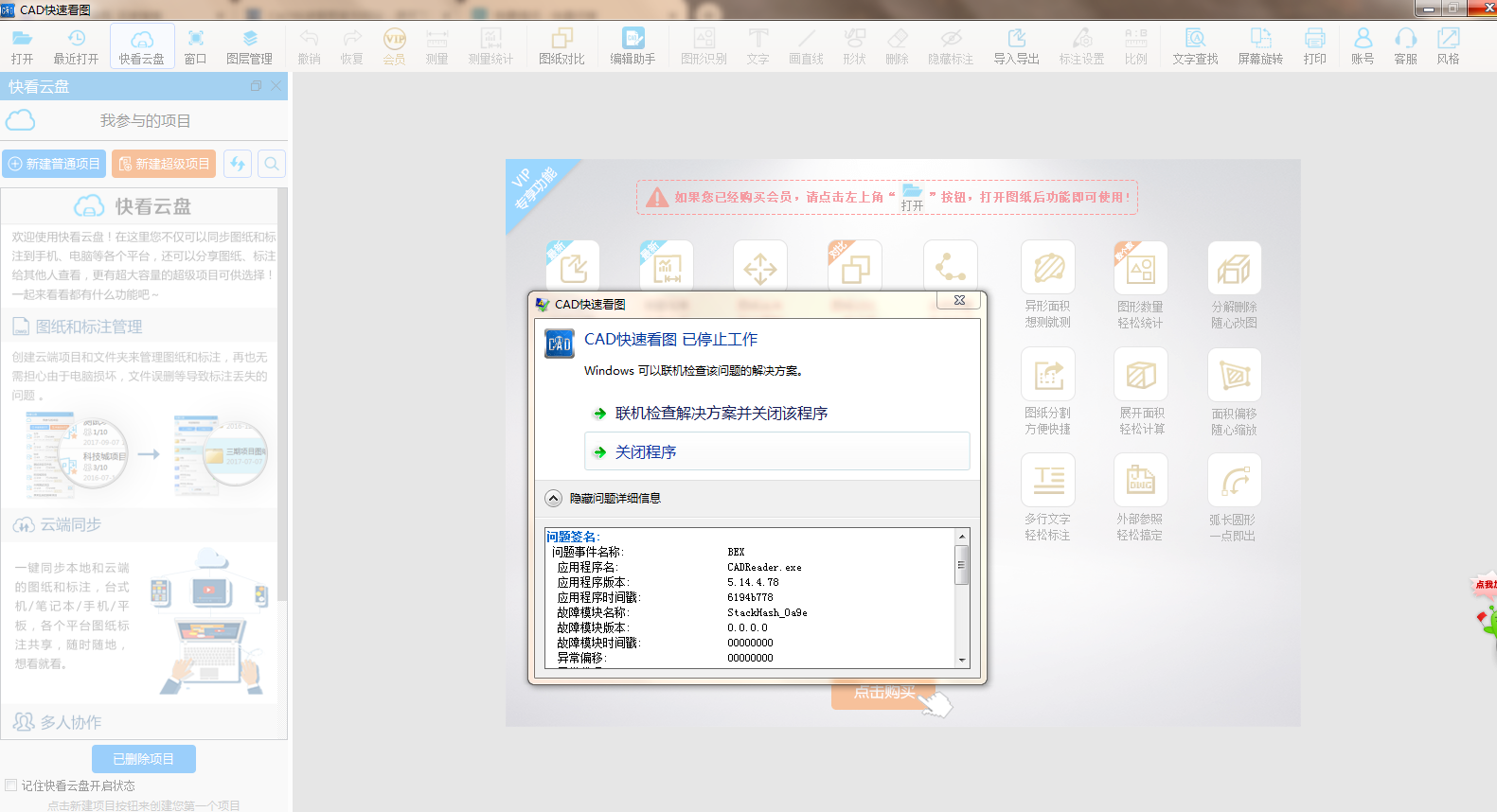Toggle the 快看云盘 cloud disk toolbar icon
The height and width of the screenshot is (812, 1497).
142,46
